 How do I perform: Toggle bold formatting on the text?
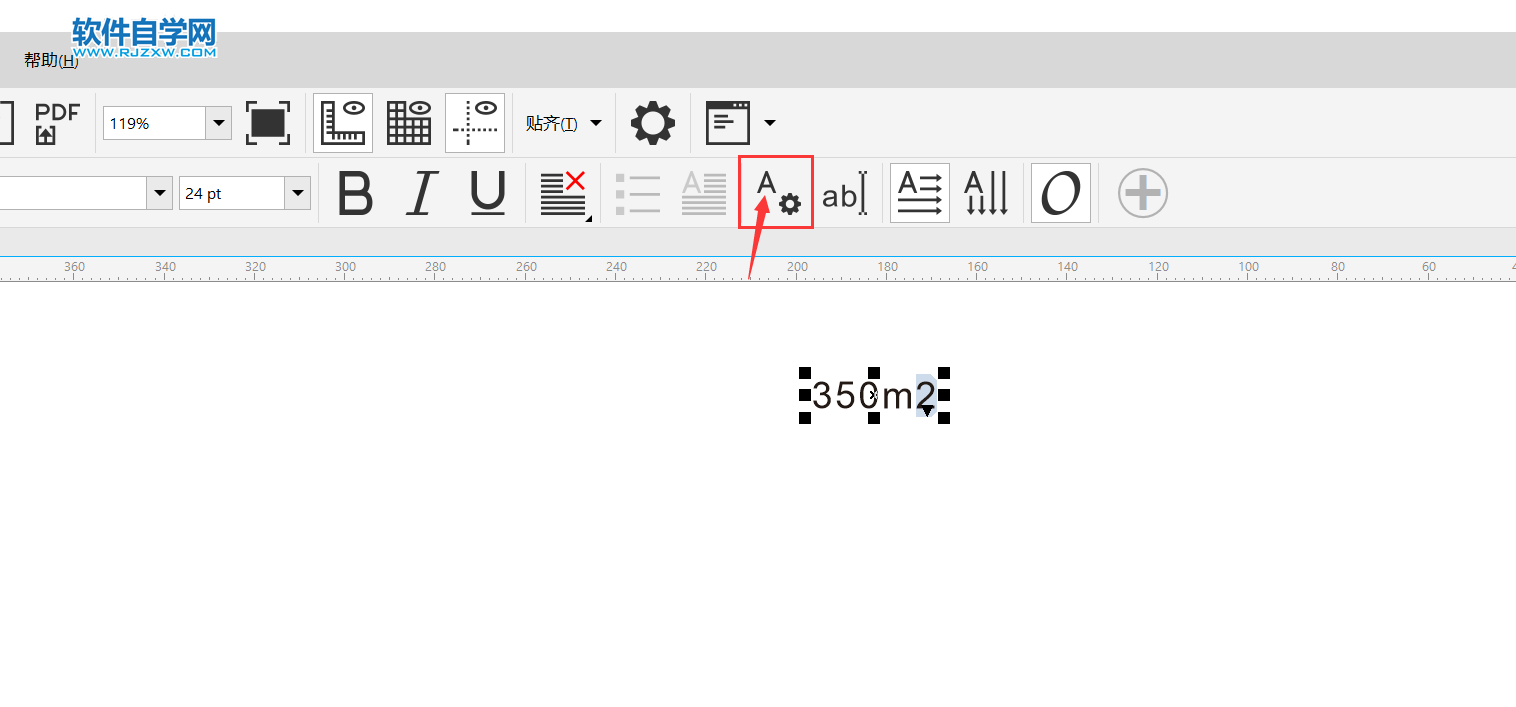pyautogui.click(x=355, y=193)
